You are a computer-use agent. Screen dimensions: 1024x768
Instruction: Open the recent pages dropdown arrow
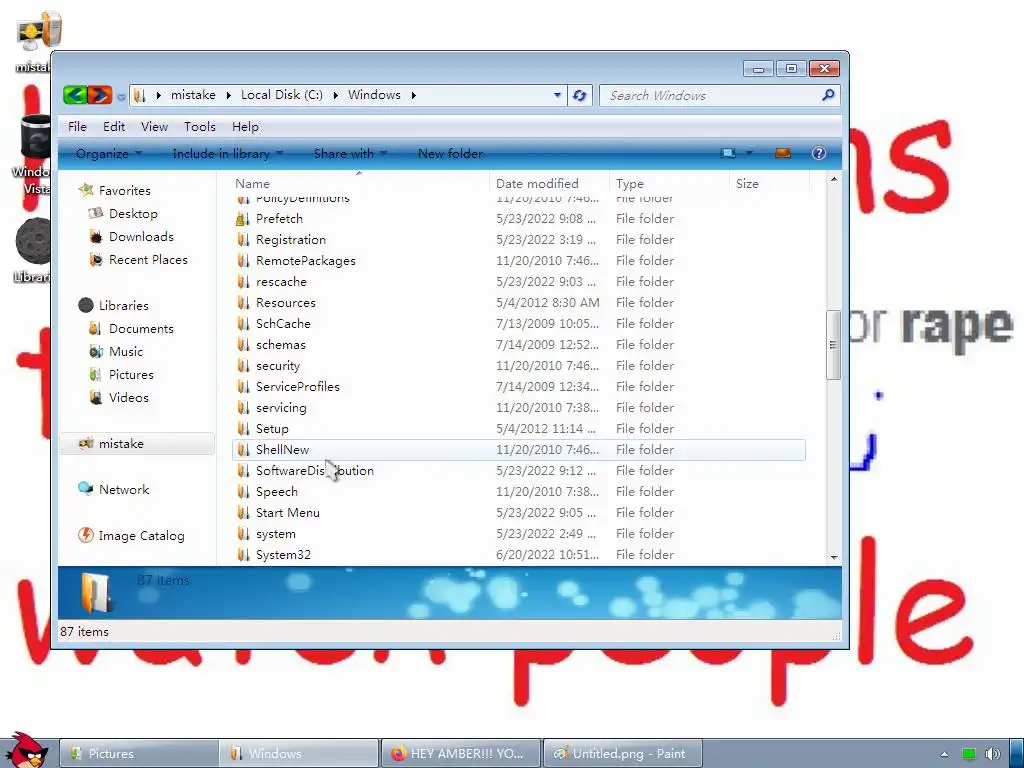[121, 97]
